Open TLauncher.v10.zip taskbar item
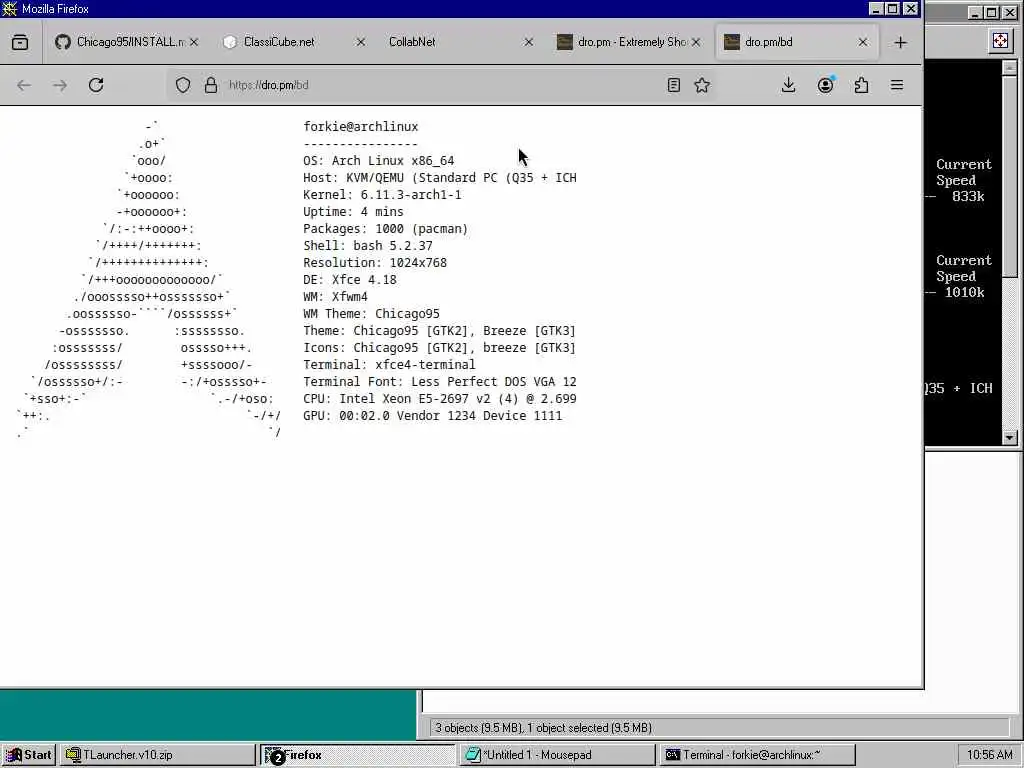The height and width of the screenshot is (768, 1024). click(157, 755)
